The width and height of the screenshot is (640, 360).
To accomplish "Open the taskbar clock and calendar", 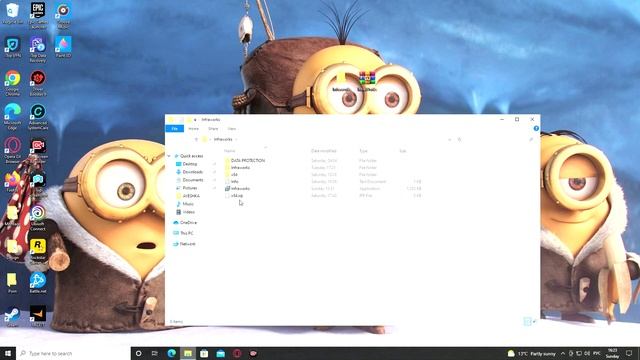I will click(612, 353).
